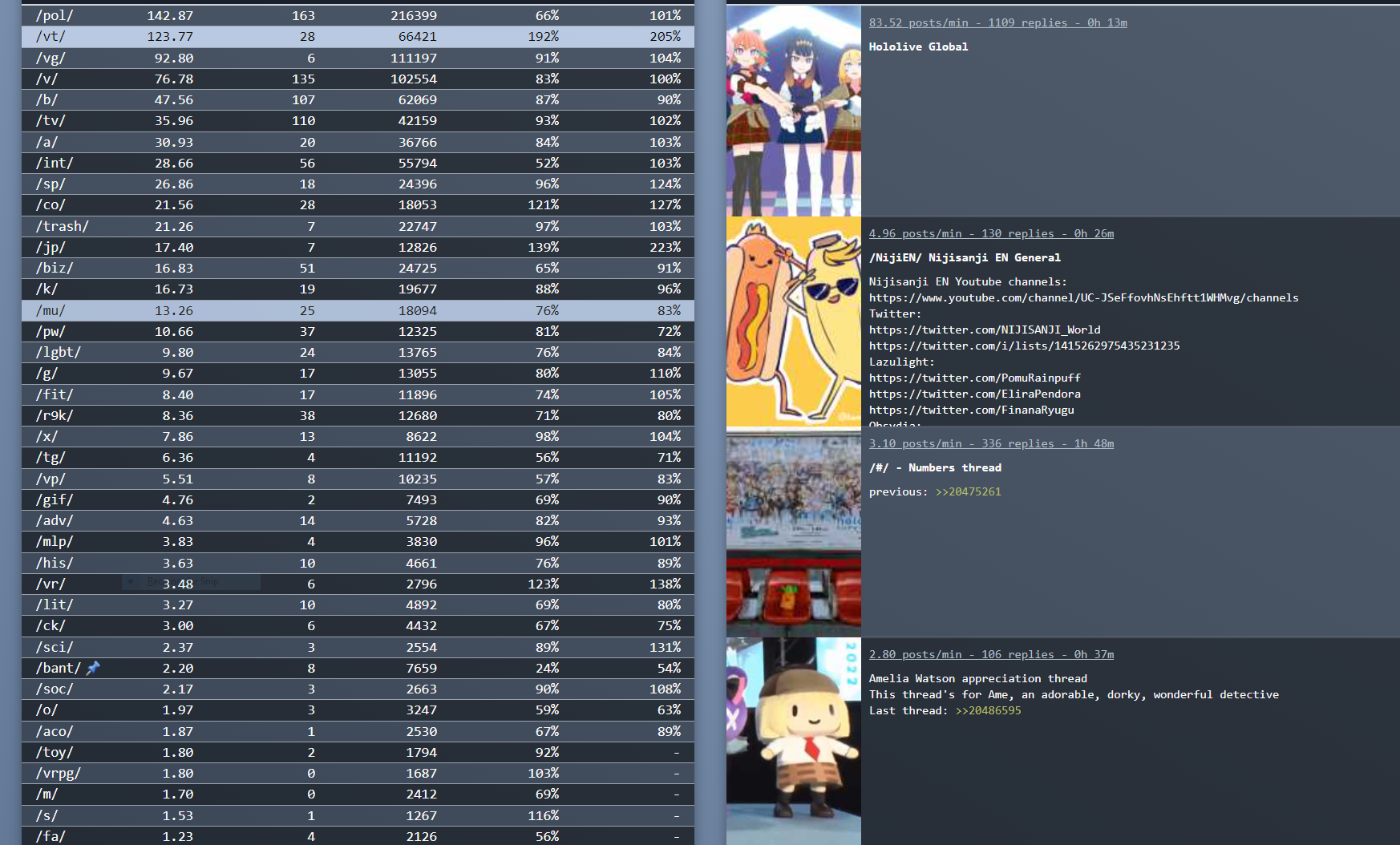This screenshot has height=845, width=1400.
Task: Select the /his/ board row
Action: (x=358, y=563)
